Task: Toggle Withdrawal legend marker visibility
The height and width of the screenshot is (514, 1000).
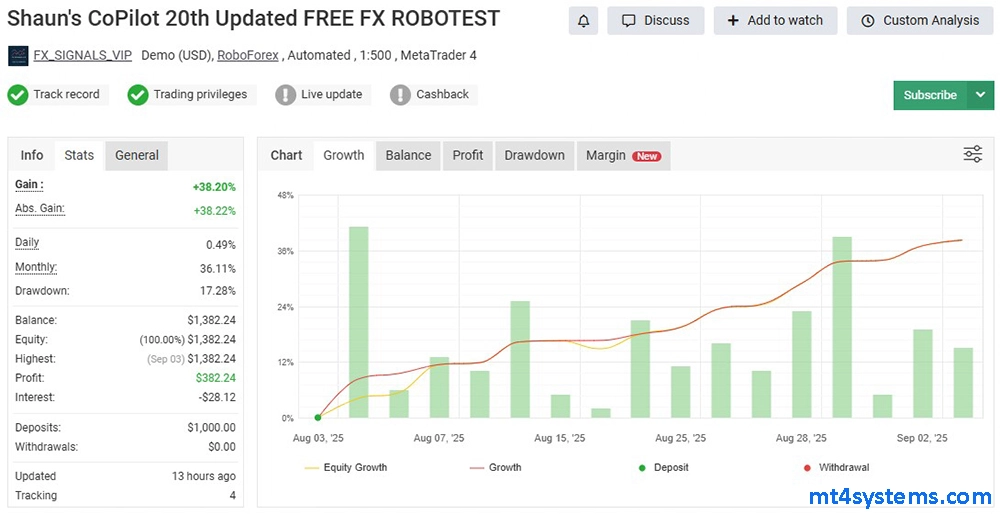Action: (832, 467)
